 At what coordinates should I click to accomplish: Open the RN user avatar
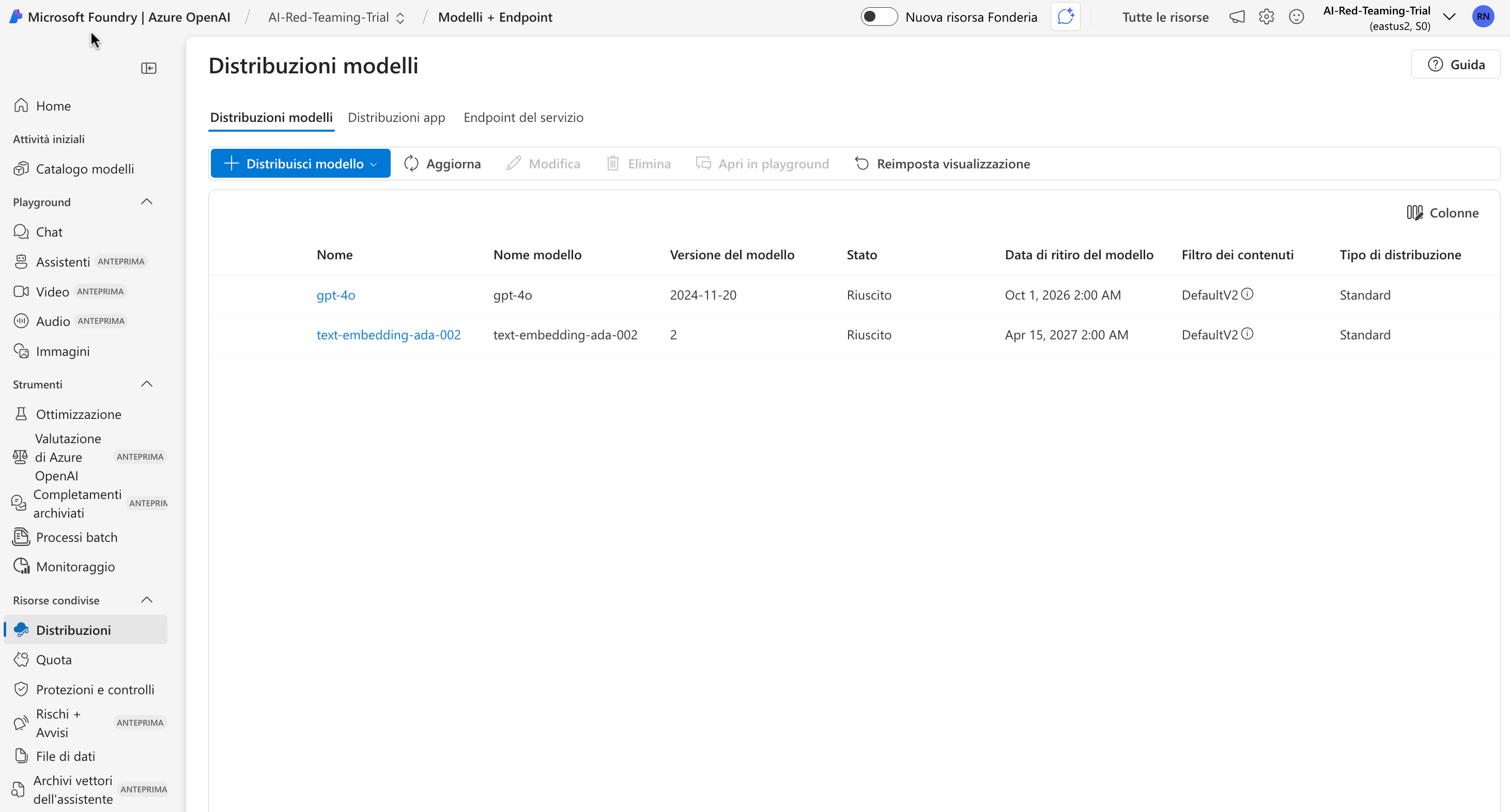point(1483,17)
